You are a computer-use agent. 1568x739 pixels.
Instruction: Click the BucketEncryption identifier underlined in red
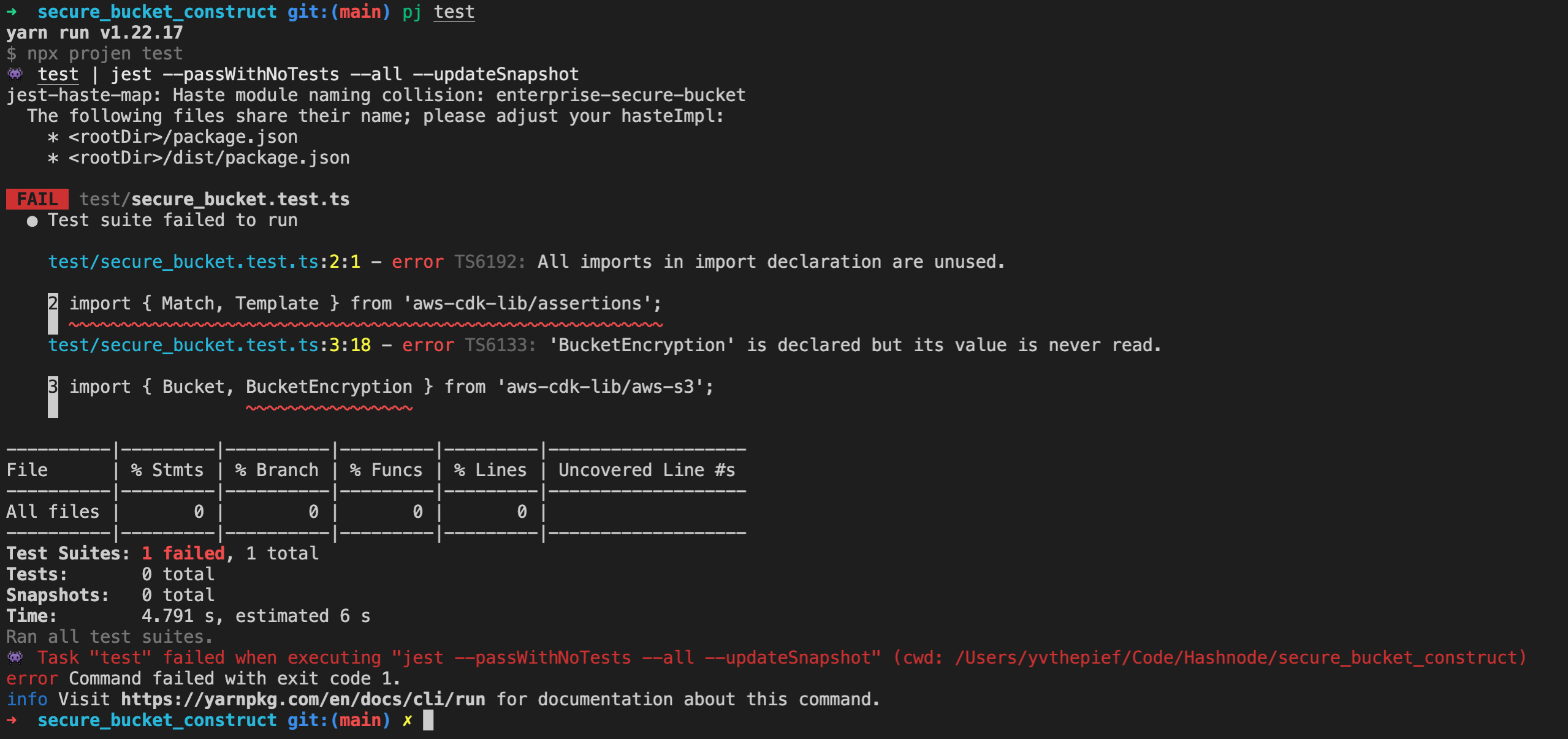click(329, 387)
